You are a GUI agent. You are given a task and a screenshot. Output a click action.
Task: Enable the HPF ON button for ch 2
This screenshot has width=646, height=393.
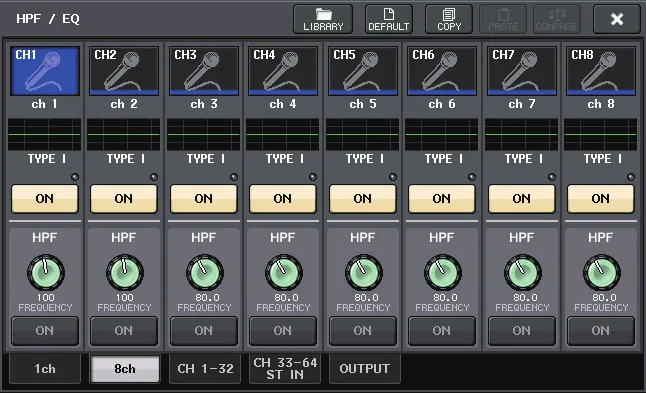tap(124, 331)
